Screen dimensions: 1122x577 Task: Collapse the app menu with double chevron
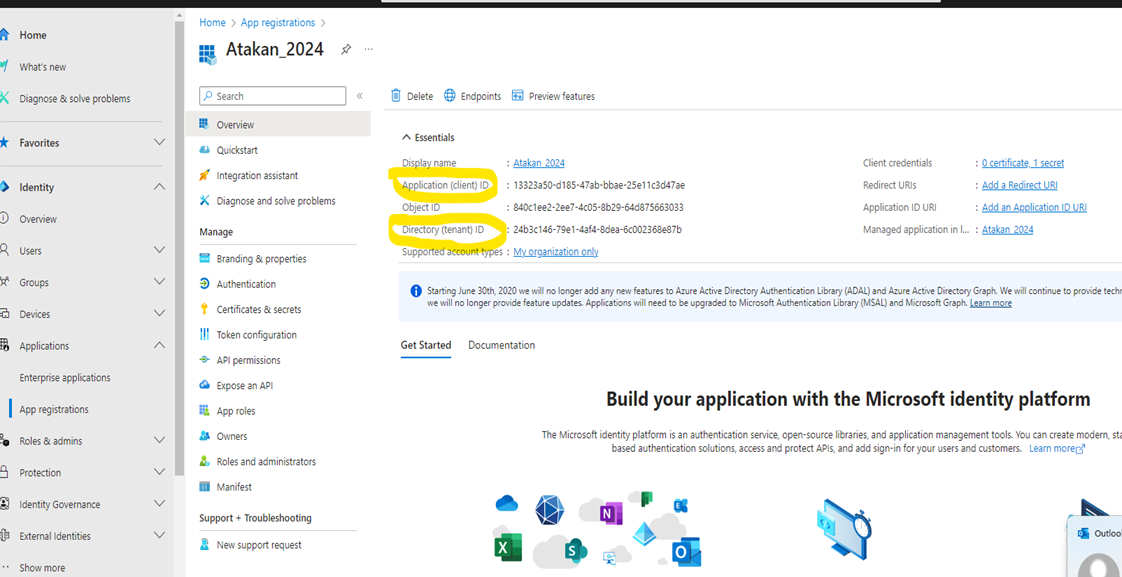coord(359,96)
